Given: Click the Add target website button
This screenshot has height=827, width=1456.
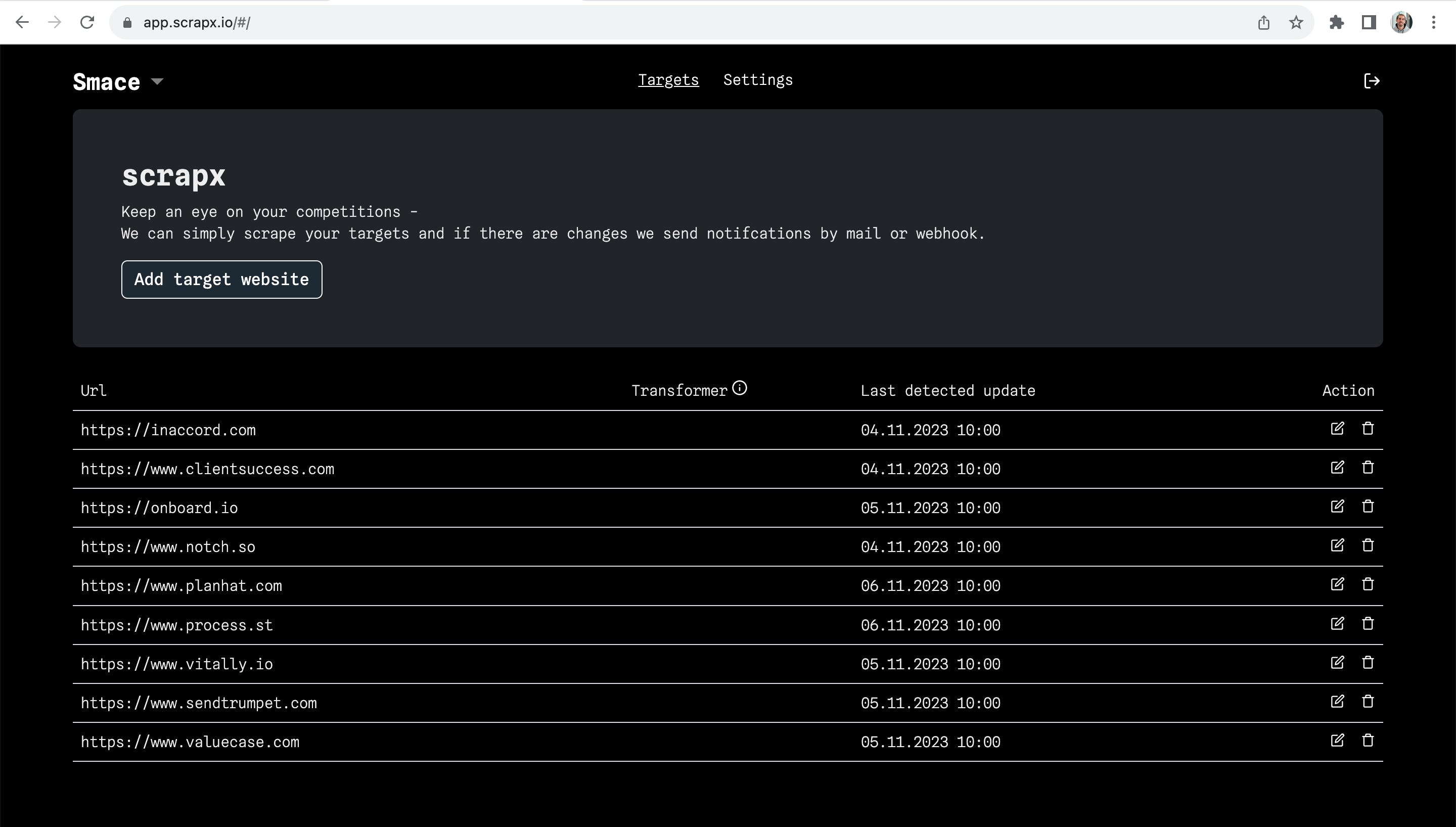Looking at the screenshot, I should [221, 280].
